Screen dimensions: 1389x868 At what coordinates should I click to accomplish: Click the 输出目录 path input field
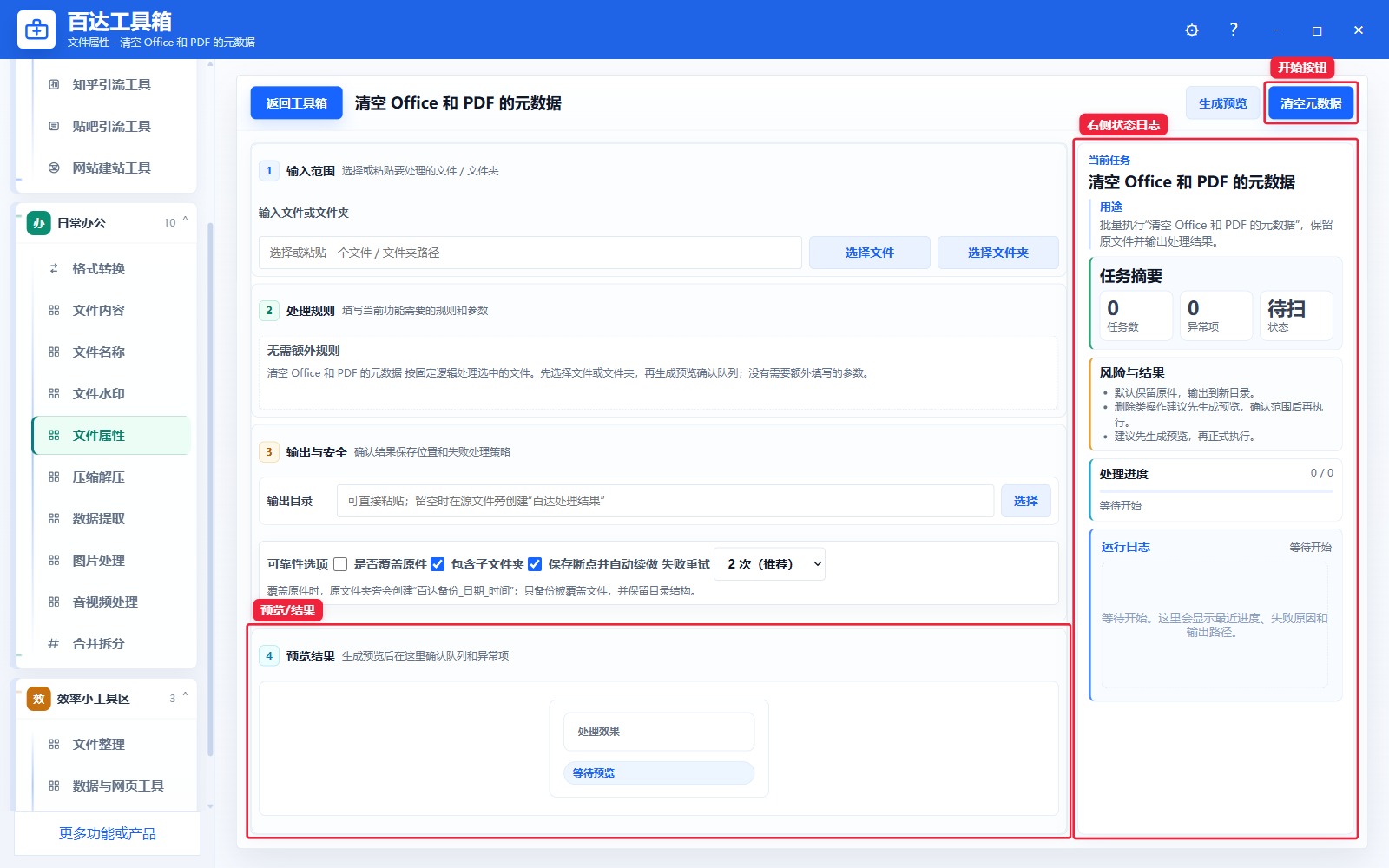point(665,501)
